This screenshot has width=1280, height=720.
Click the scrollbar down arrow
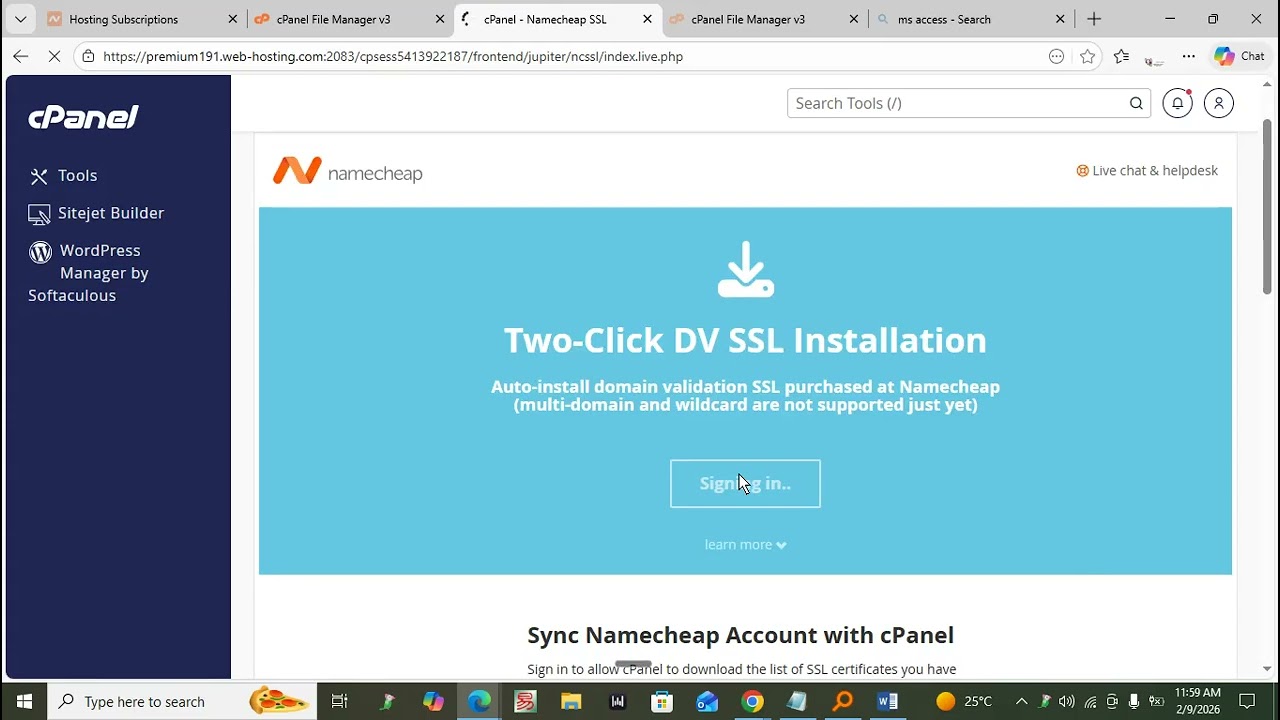pyautogui.click(x=1266, y=669)
